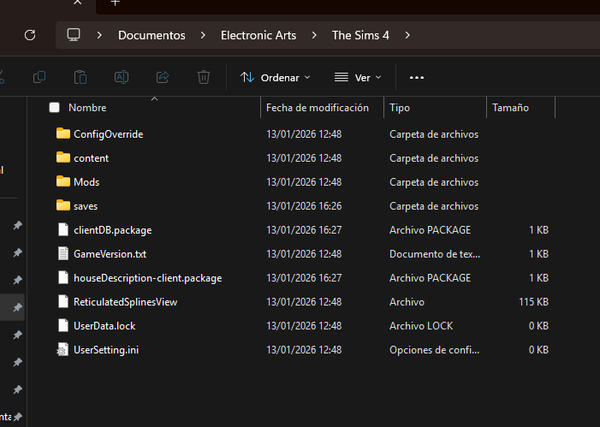Click the Delete trash can icon
The image size is (600, 427).
[203, 77]
